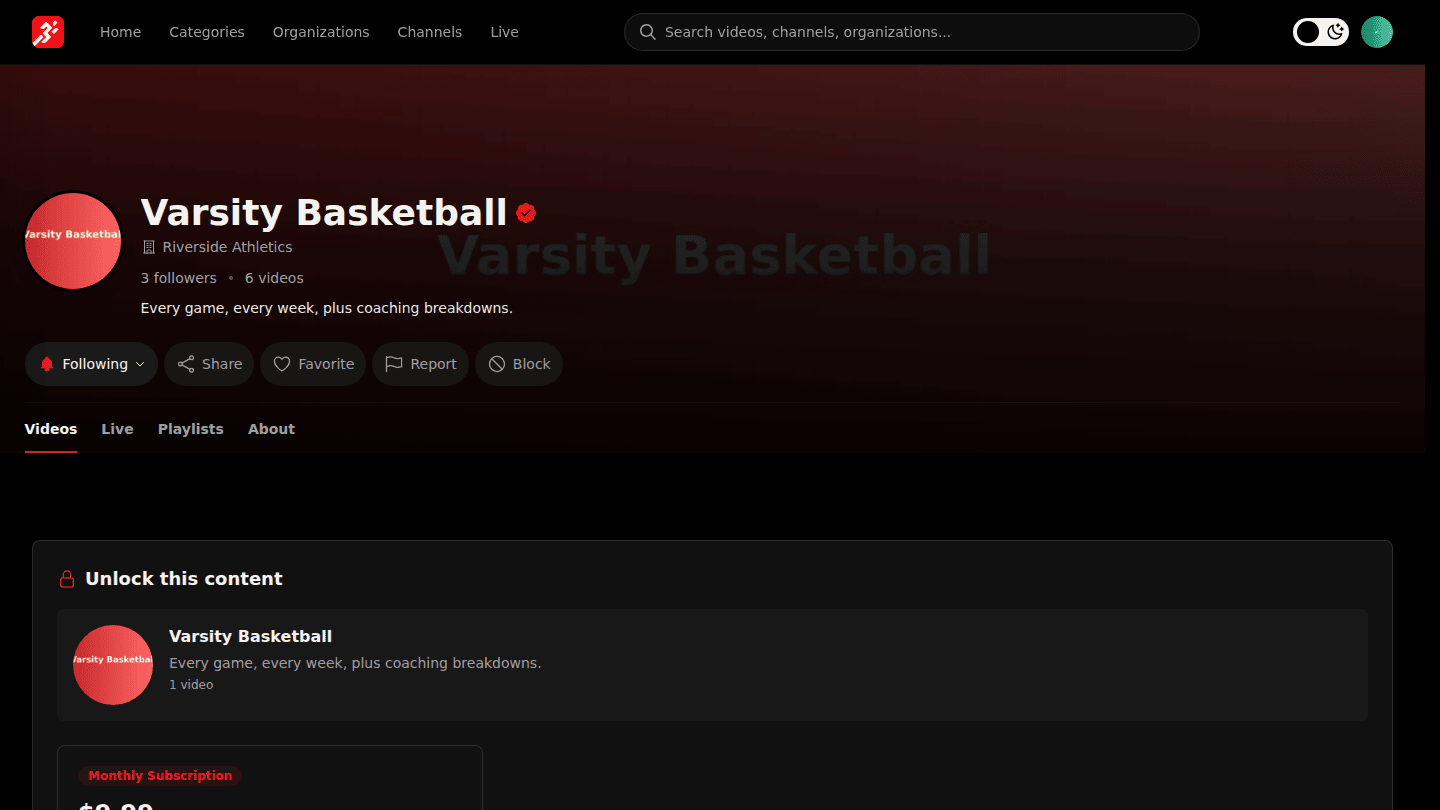Add channel to Favorites
Screen dimensions: 1440x810
click(313, 364)
